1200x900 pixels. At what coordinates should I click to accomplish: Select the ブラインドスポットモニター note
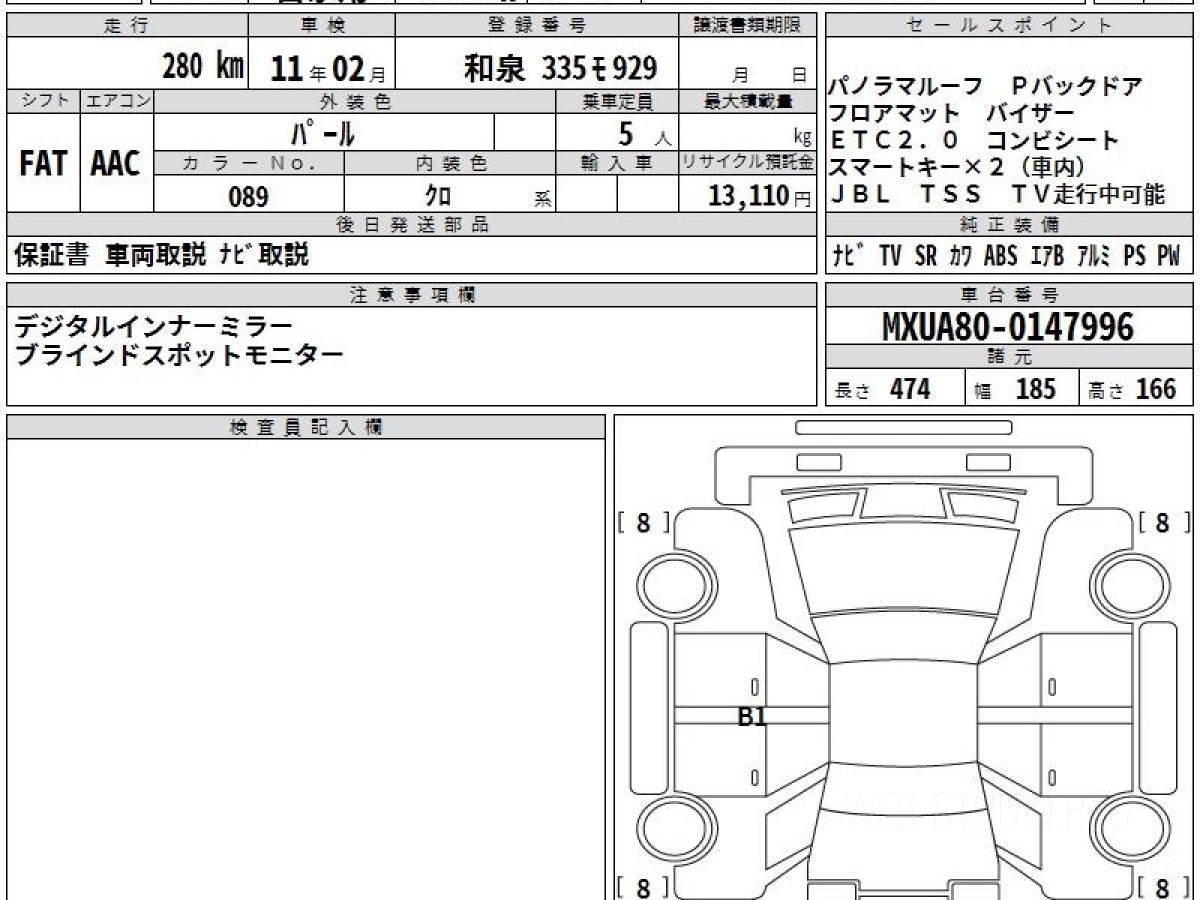click(179, 355)
